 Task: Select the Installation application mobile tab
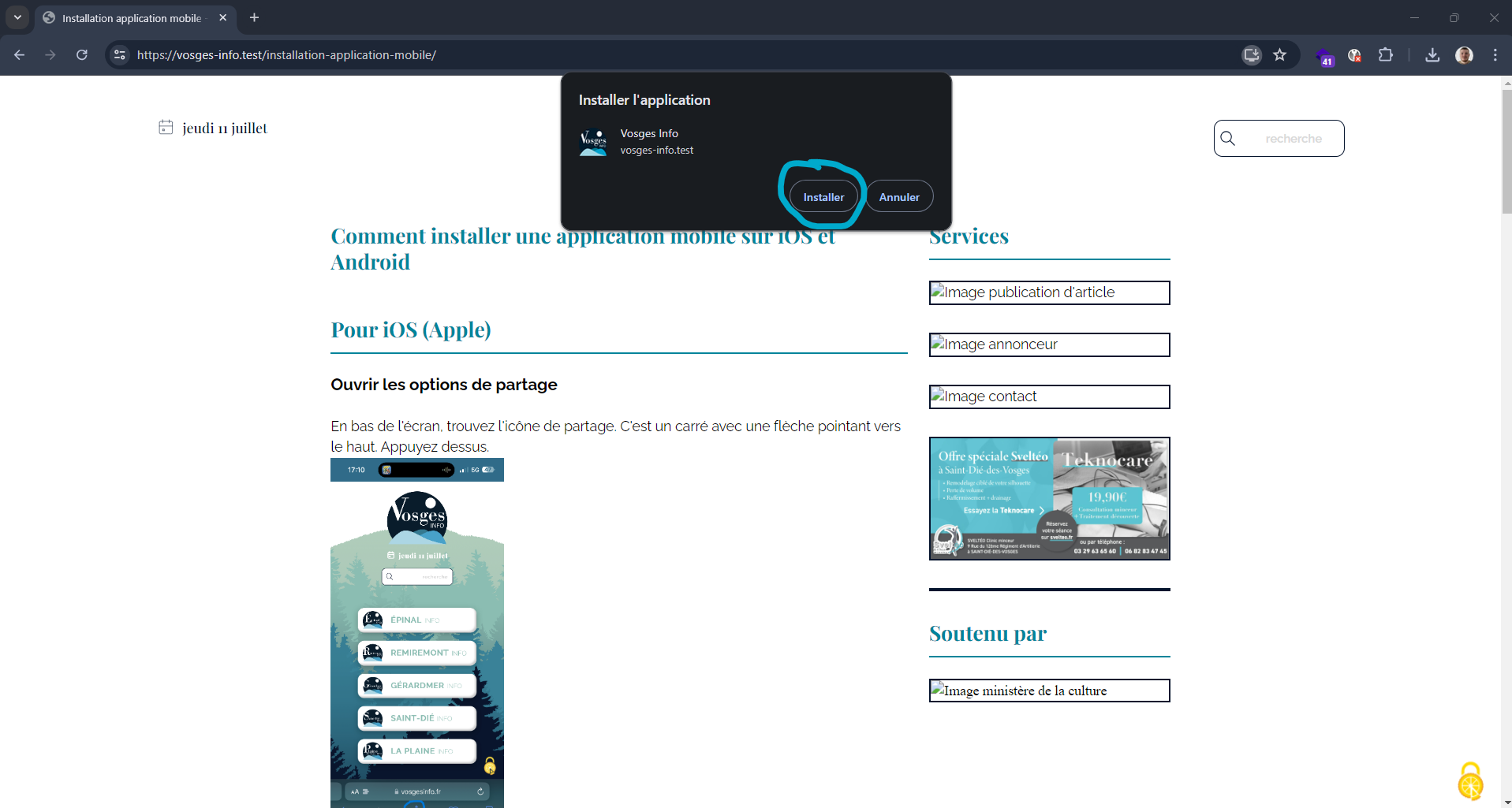click(132, 18)
